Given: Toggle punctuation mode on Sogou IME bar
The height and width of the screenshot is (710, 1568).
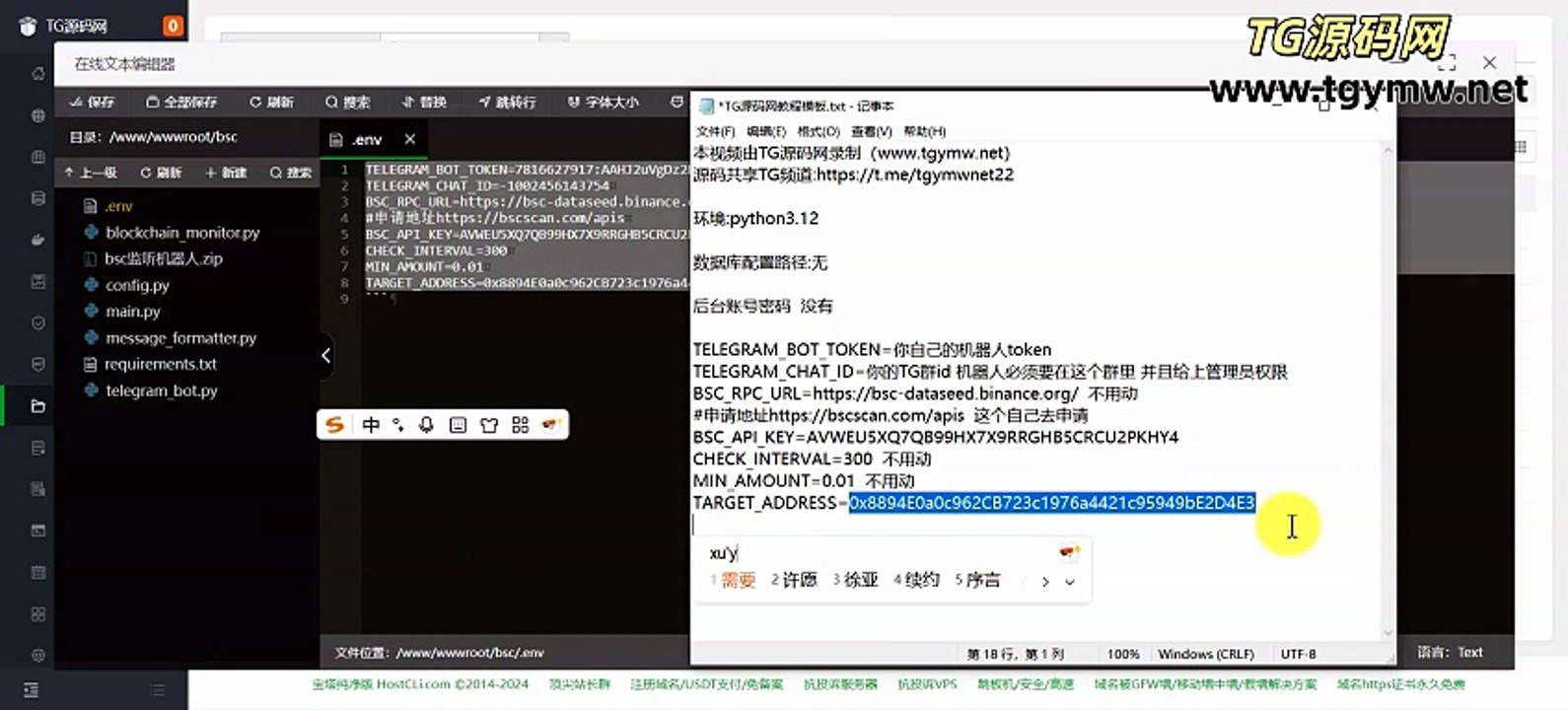Looking at the screenshot, I should click(398, 425).
